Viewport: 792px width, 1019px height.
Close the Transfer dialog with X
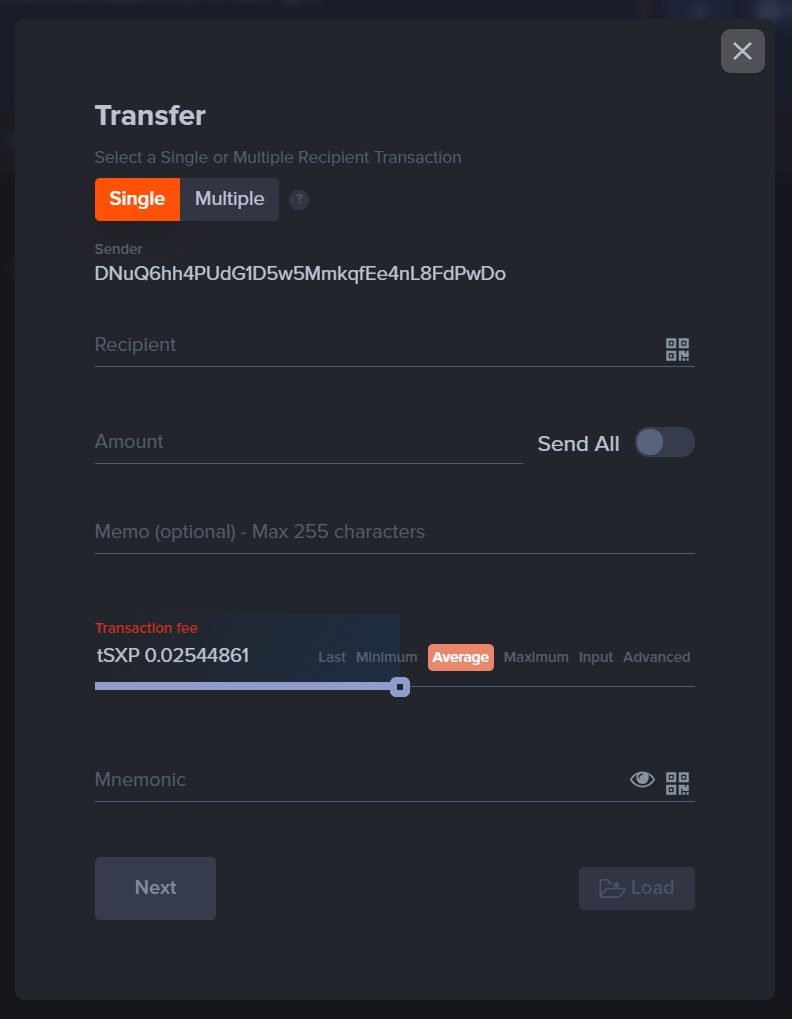(743, 51)
